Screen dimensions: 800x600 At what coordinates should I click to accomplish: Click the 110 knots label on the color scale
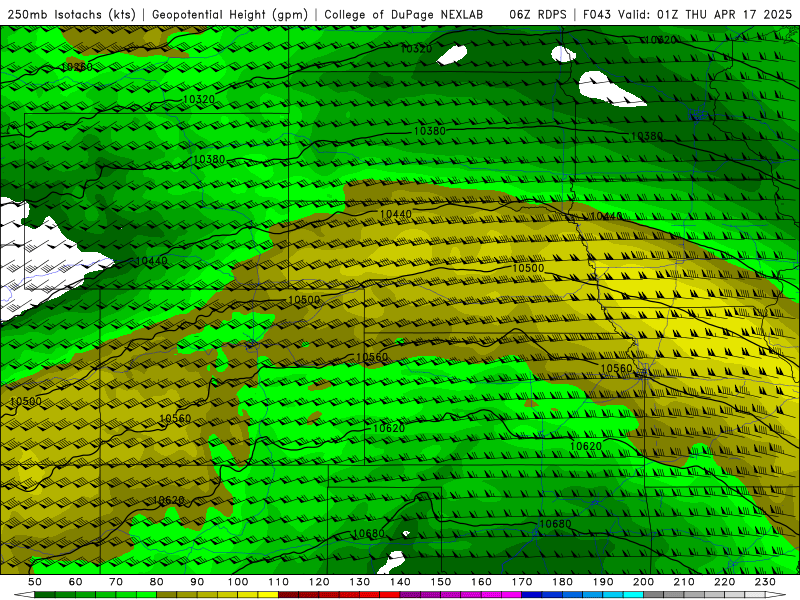coord(279,582)
